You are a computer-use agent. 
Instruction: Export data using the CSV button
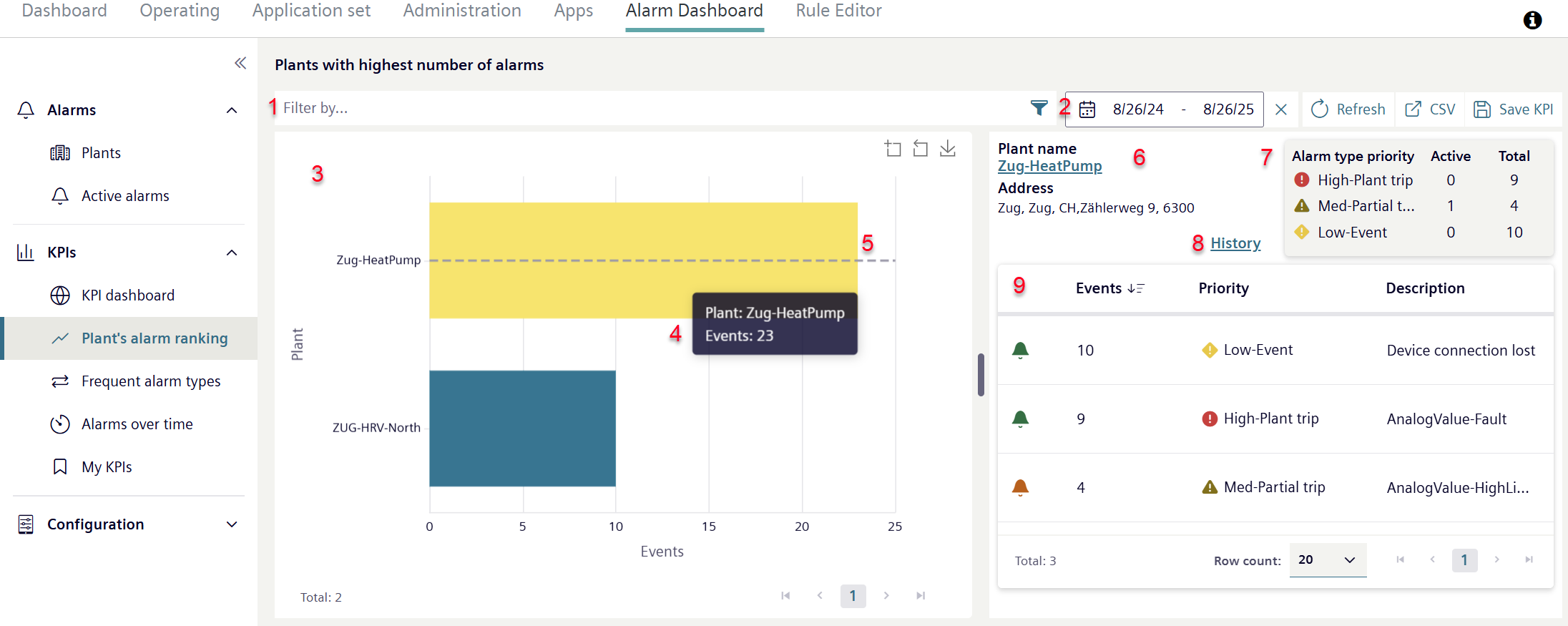pyautogui.click(x=1430, y=109)
